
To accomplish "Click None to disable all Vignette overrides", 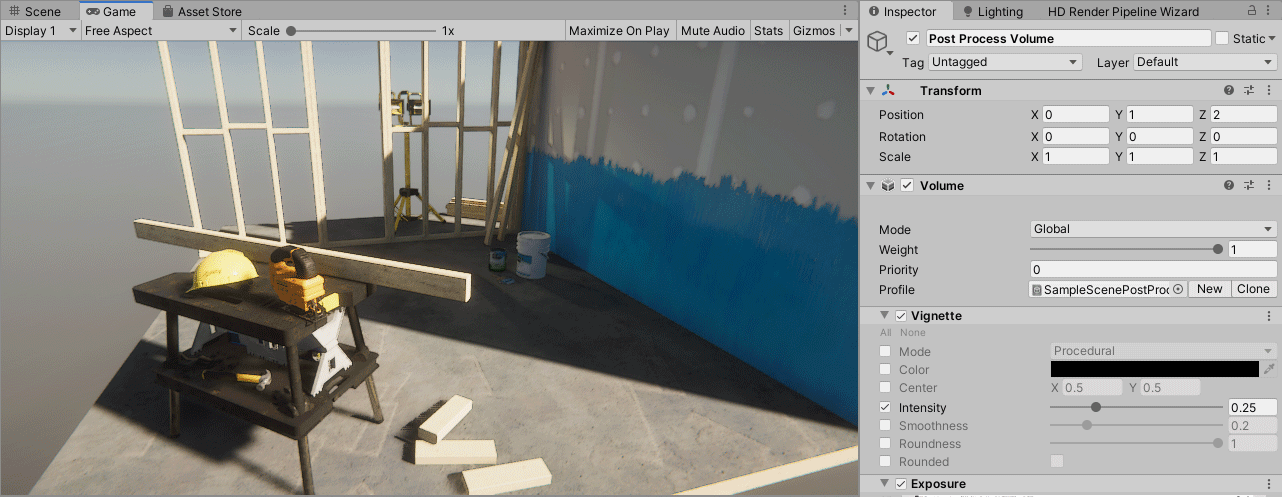I will pos(913,333).
